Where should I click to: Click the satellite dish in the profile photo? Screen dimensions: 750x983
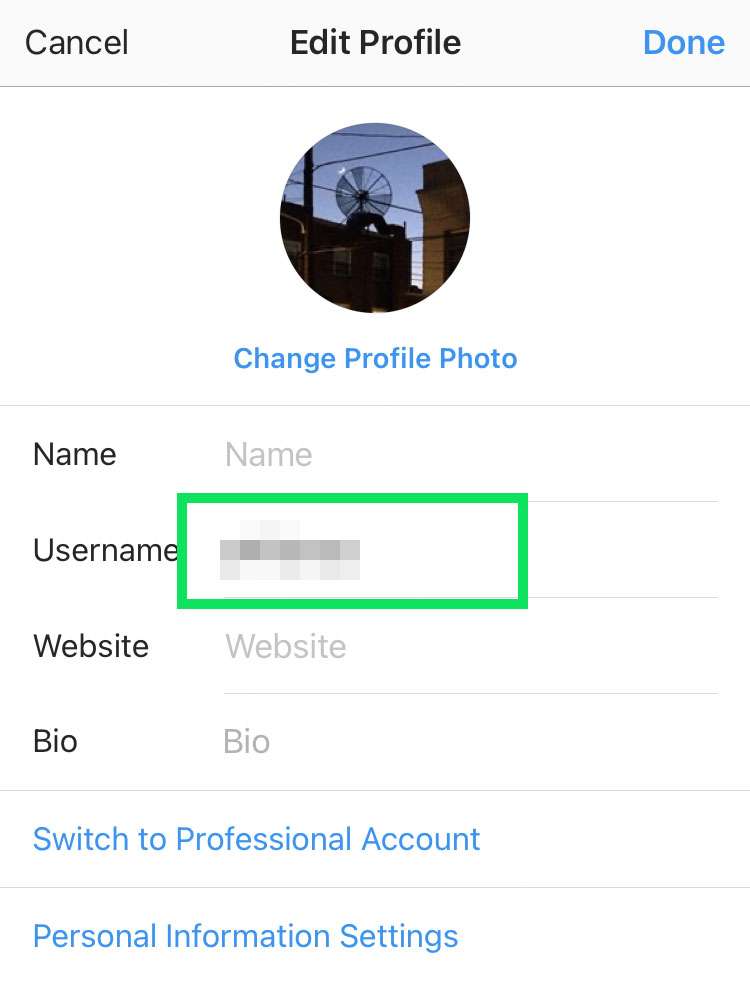coord(363,192)
